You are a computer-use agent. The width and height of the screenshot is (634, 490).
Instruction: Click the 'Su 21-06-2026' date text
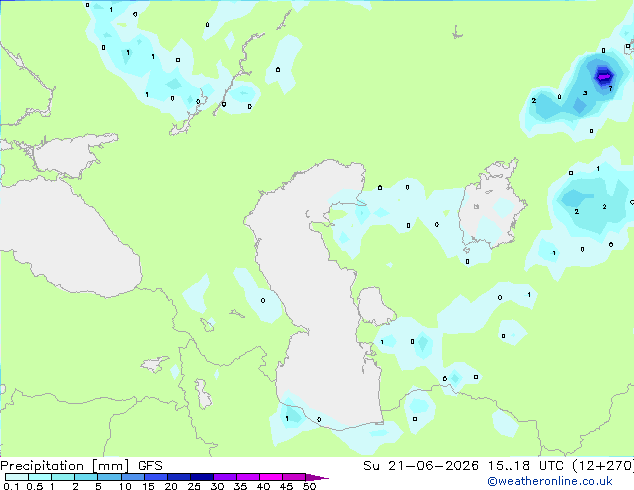[421, 466]
